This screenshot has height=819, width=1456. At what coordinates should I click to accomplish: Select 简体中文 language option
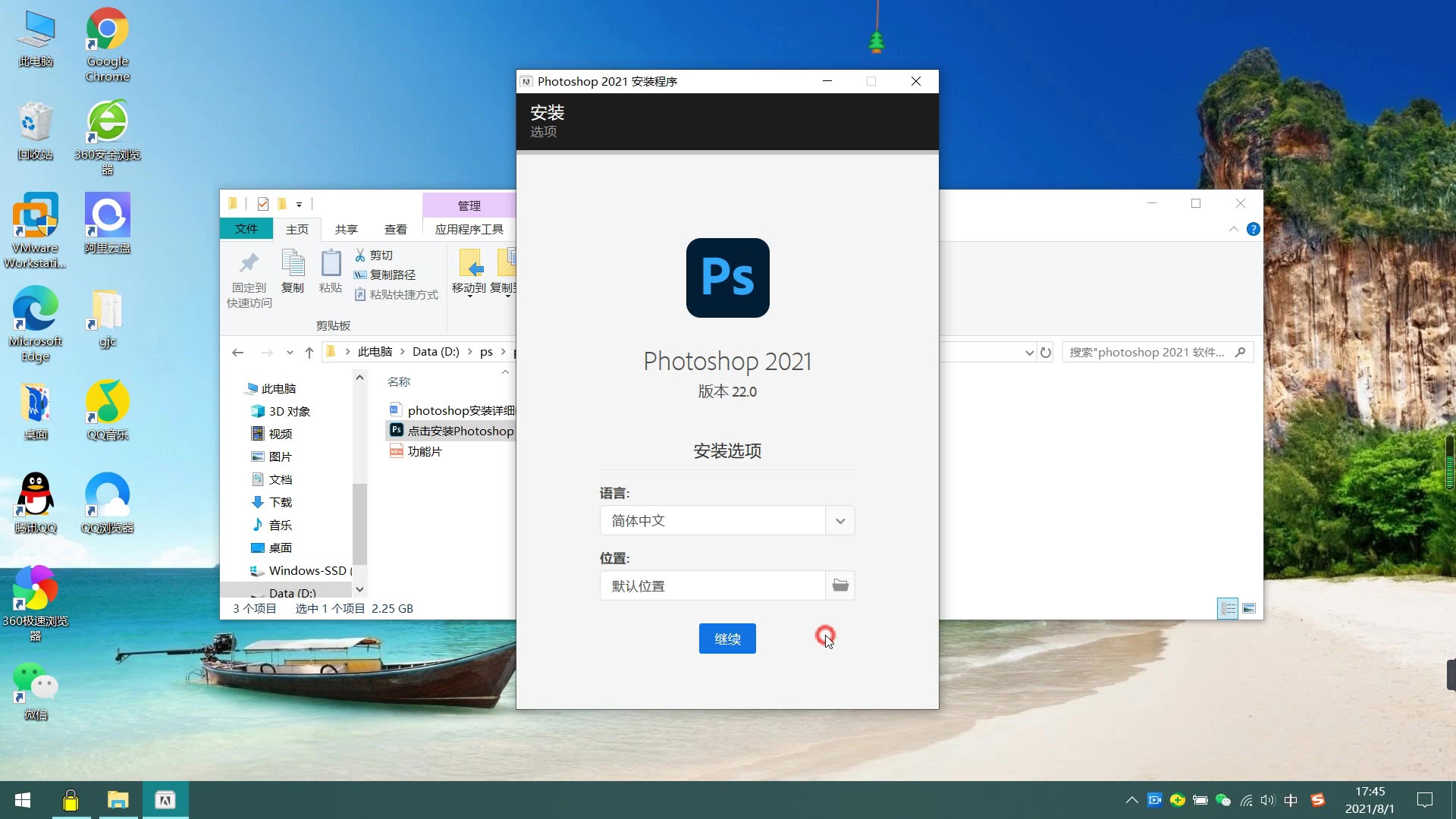click(727, 520)
